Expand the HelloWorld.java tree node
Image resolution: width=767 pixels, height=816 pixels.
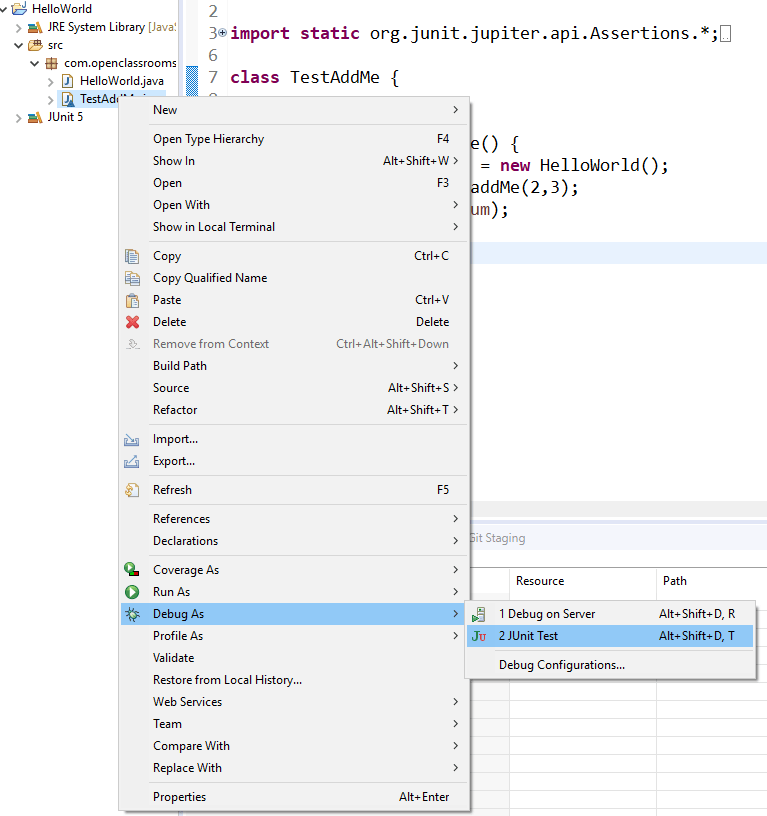pos(50,82)
